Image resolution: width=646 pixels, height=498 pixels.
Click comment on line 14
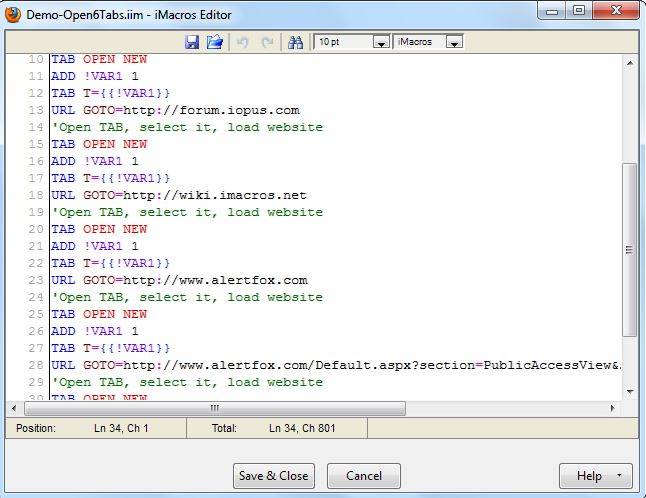point(187,127)
